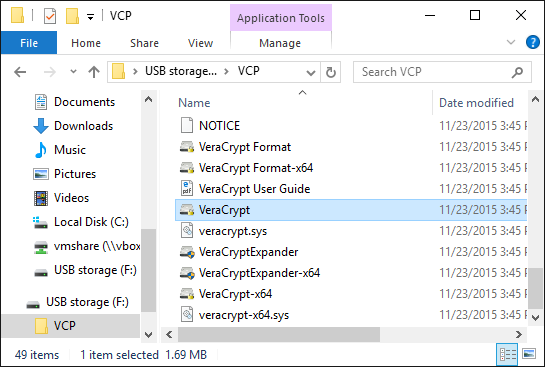Select the lower root-level USB storage (F:) entry
This screenshot has height=367, width=545.
[87, 302]
